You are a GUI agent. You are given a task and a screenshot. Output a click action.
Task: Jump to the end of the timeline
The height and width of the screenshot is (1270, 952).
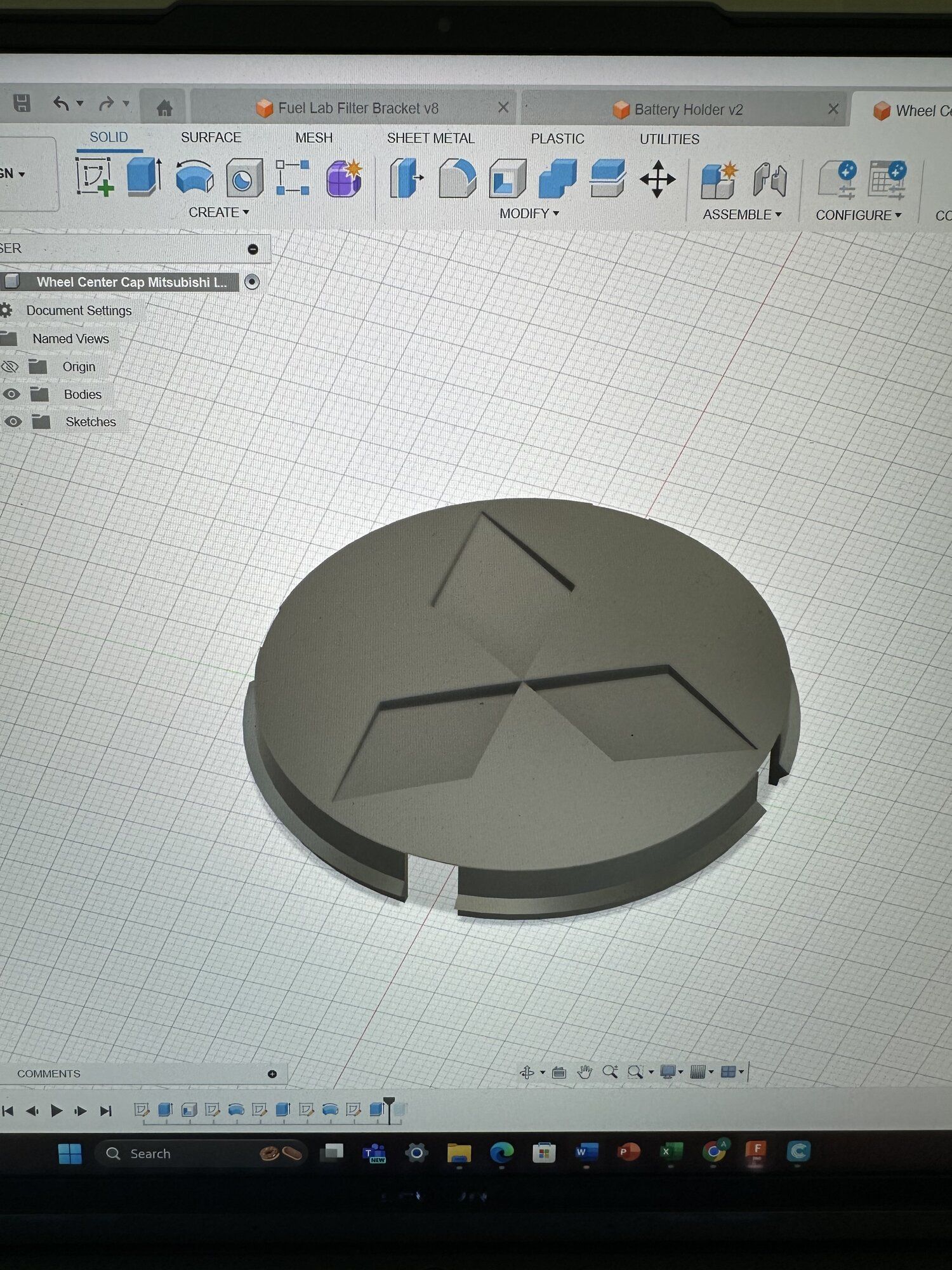point(106,1111)
